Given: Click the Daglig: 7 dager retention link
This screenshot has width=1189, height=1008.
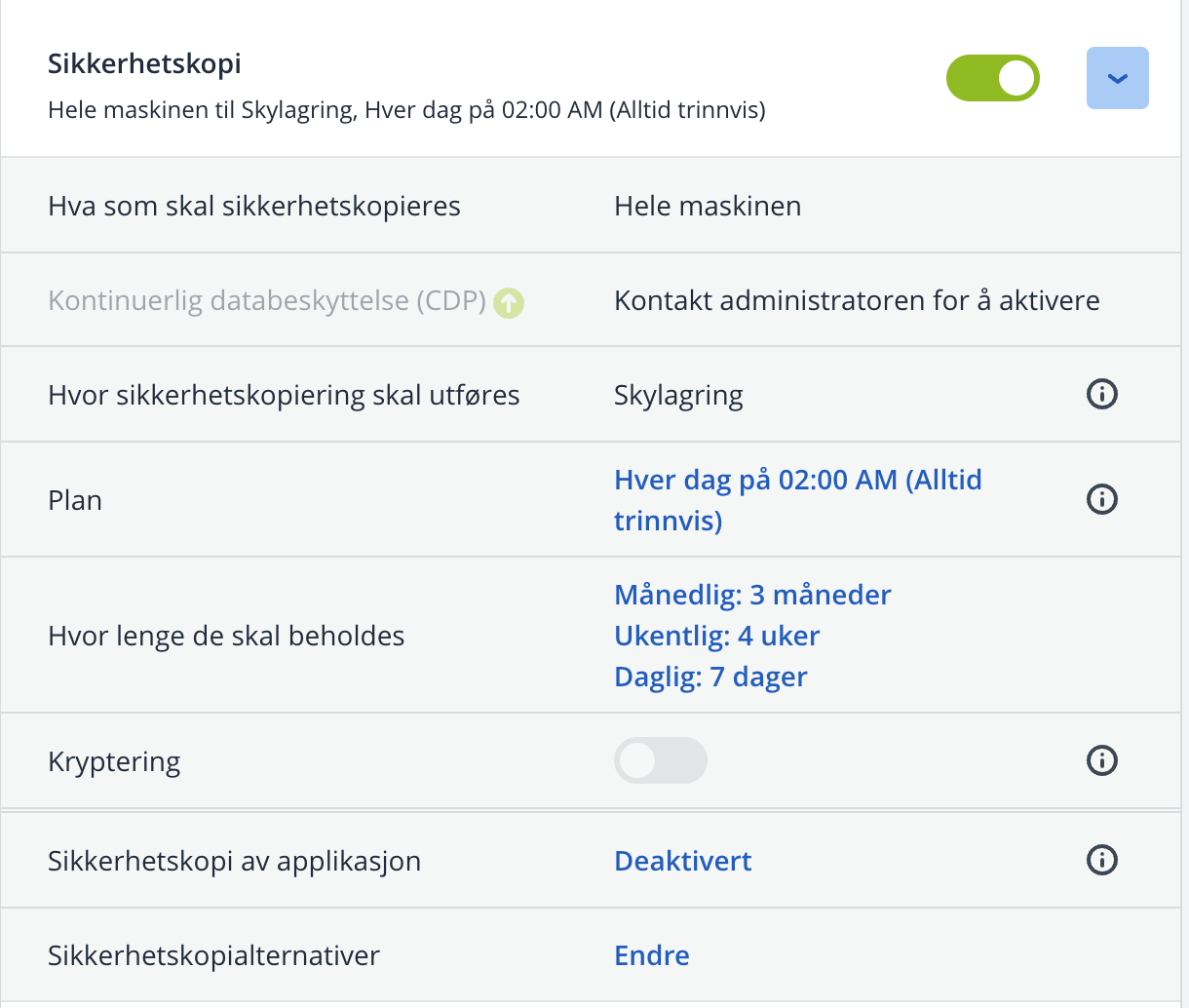Looking at the screenshot, I should point(710,677).
